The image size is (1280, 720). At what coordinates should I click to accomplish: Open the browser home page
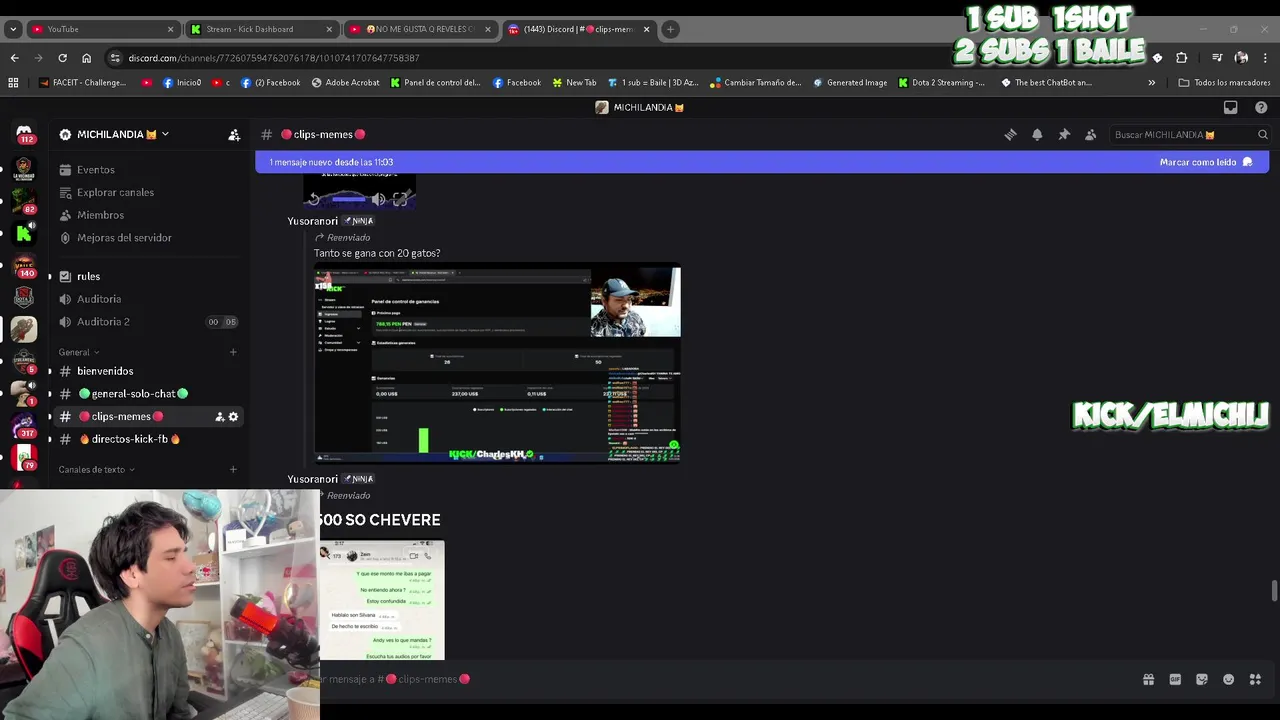click(x=86, y=58)
